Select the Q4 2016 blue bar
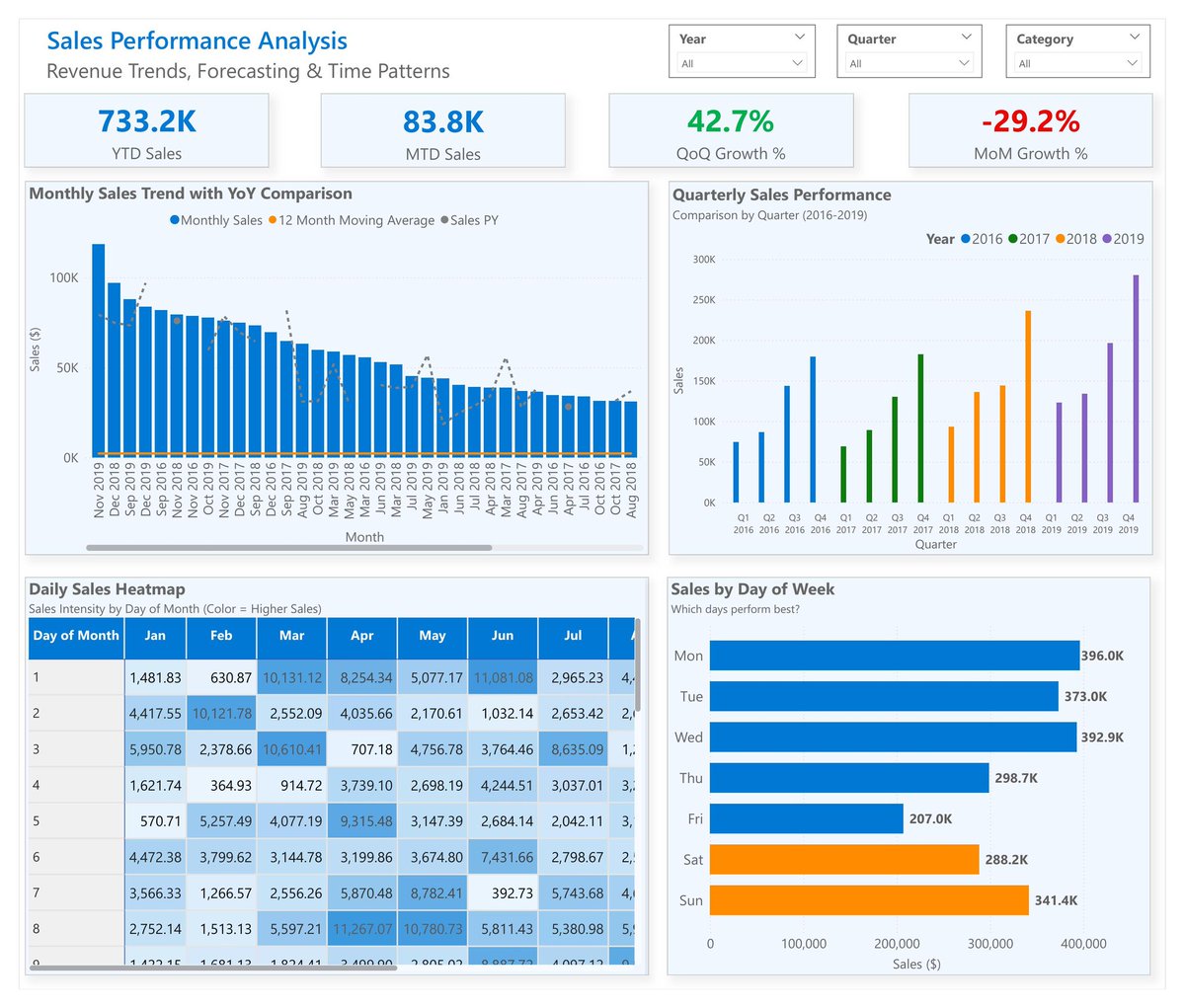Viewport: 1185px width, 1008px height. [x=813, y=429]
